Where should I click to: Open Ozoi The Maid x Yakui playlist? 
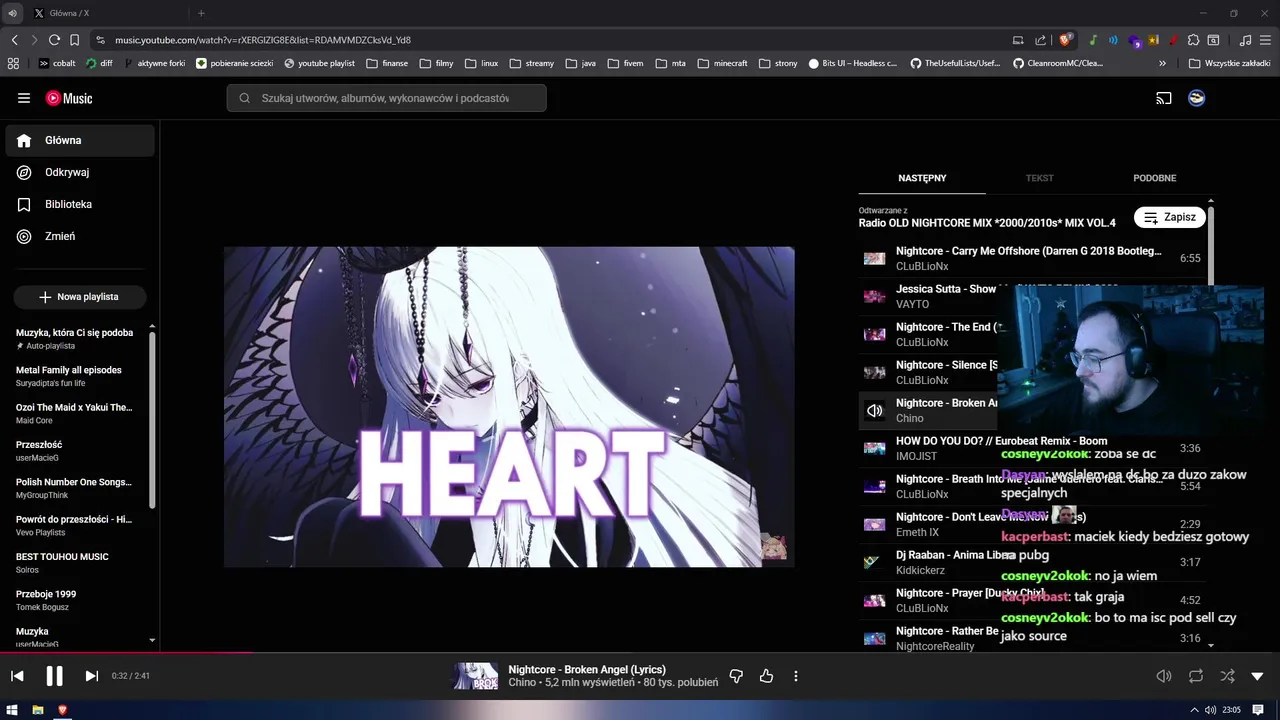(76, 413)
